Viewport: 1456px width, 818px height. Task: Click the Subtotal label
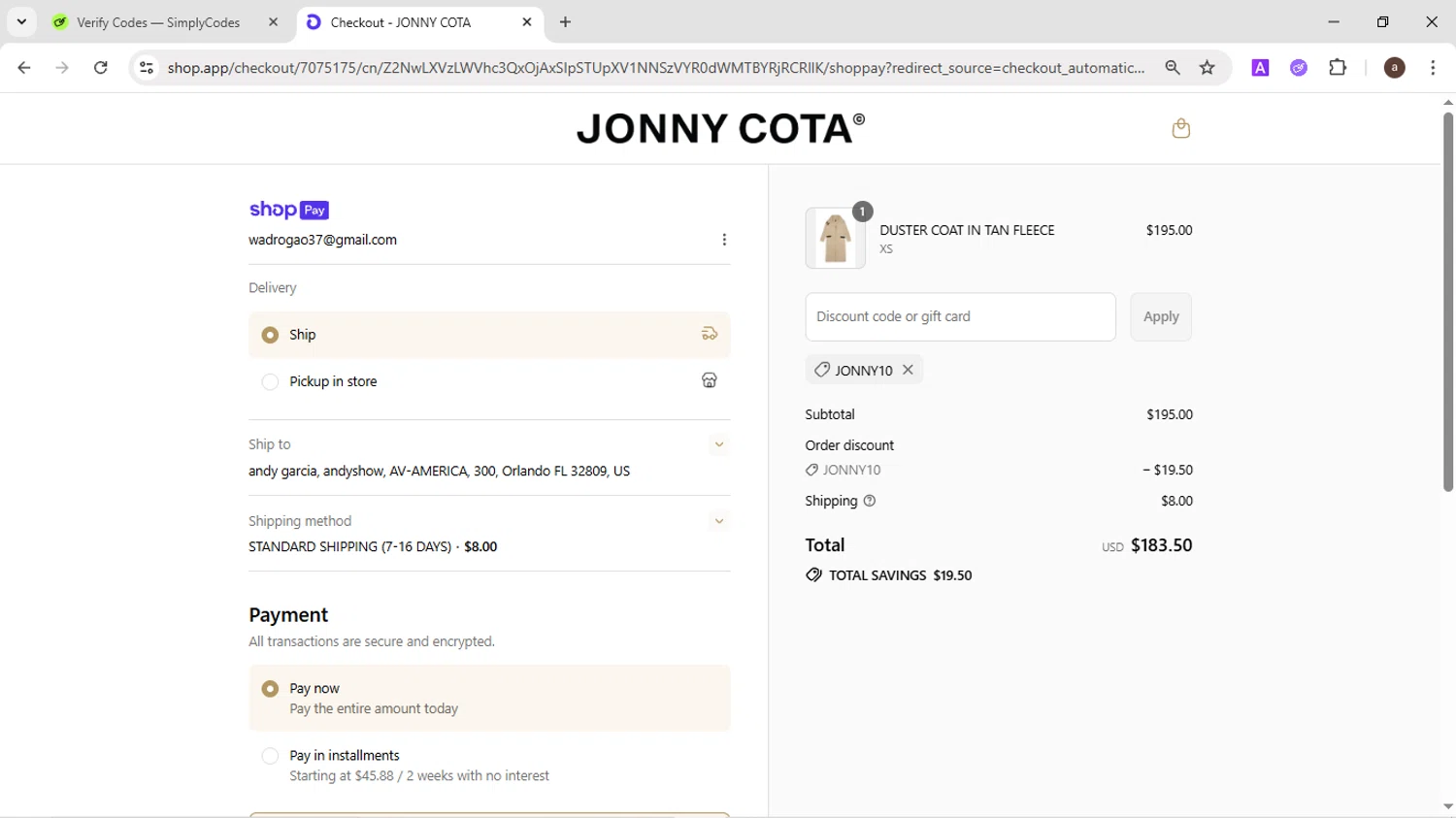[x=830, y=414]
